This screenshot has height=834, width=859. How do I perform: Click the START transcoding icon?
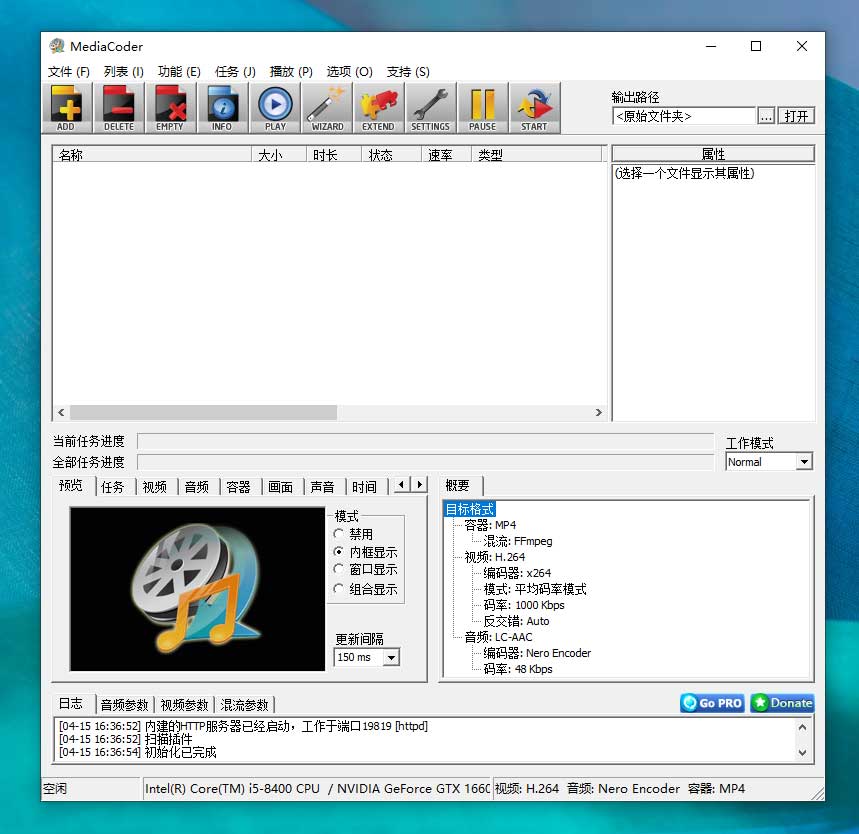coord(535,108)
